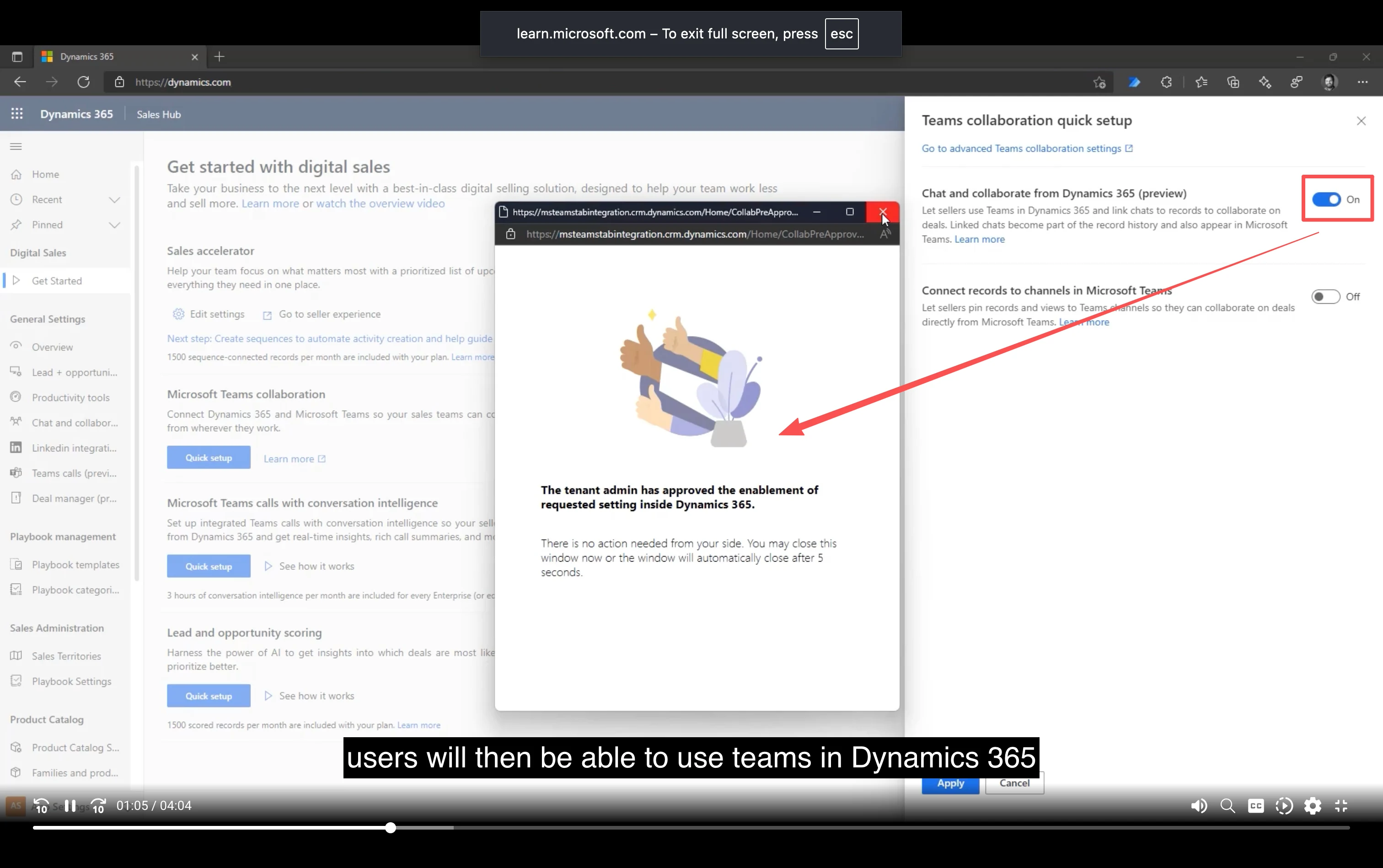This screenshot has width=1383, height=868.
Task: Skip video forward 10 seconds
Action: click(98, 806)
